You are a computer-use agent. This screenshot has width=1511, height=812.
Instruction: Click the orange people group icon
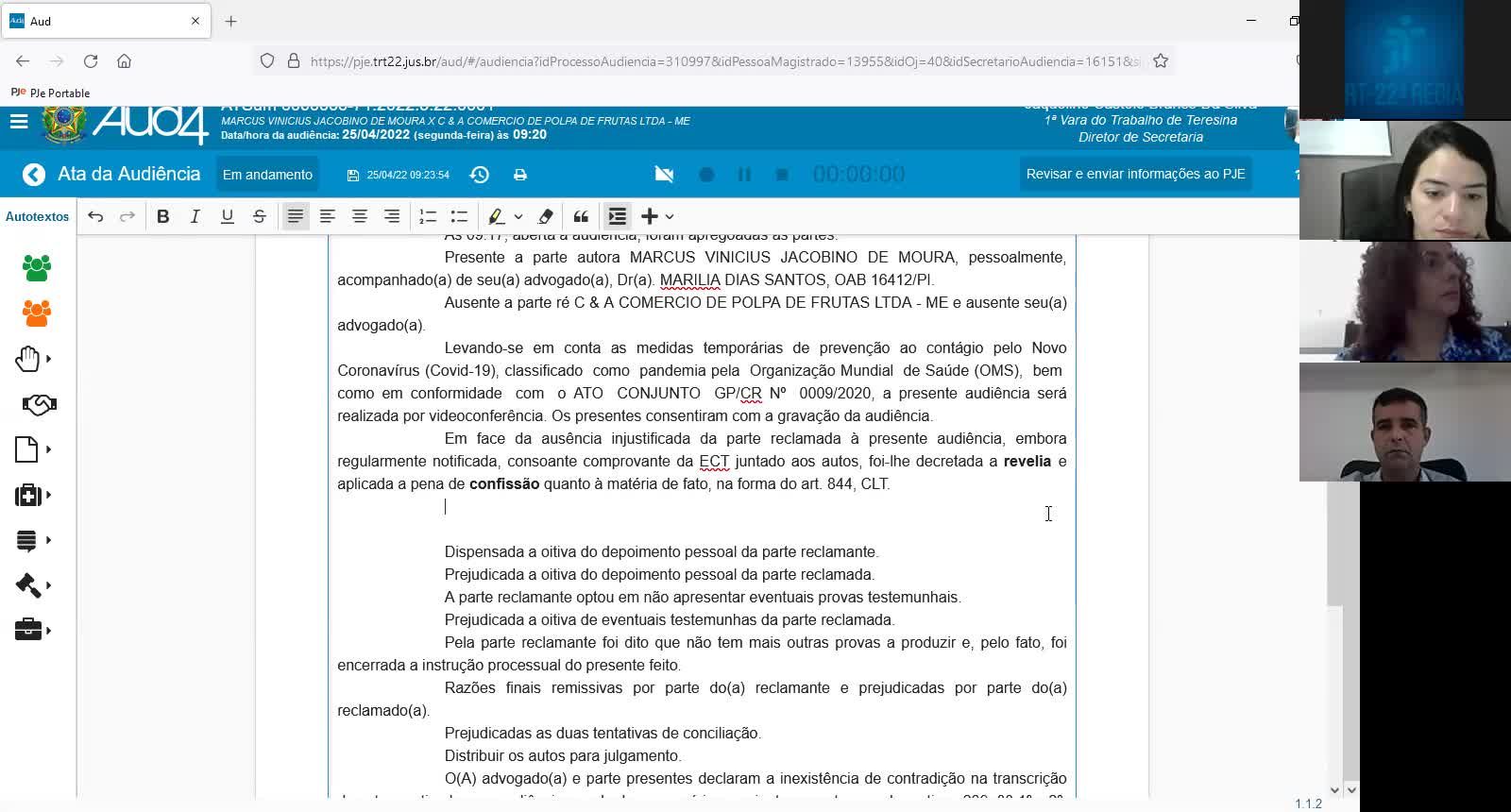tap(37, 313)
